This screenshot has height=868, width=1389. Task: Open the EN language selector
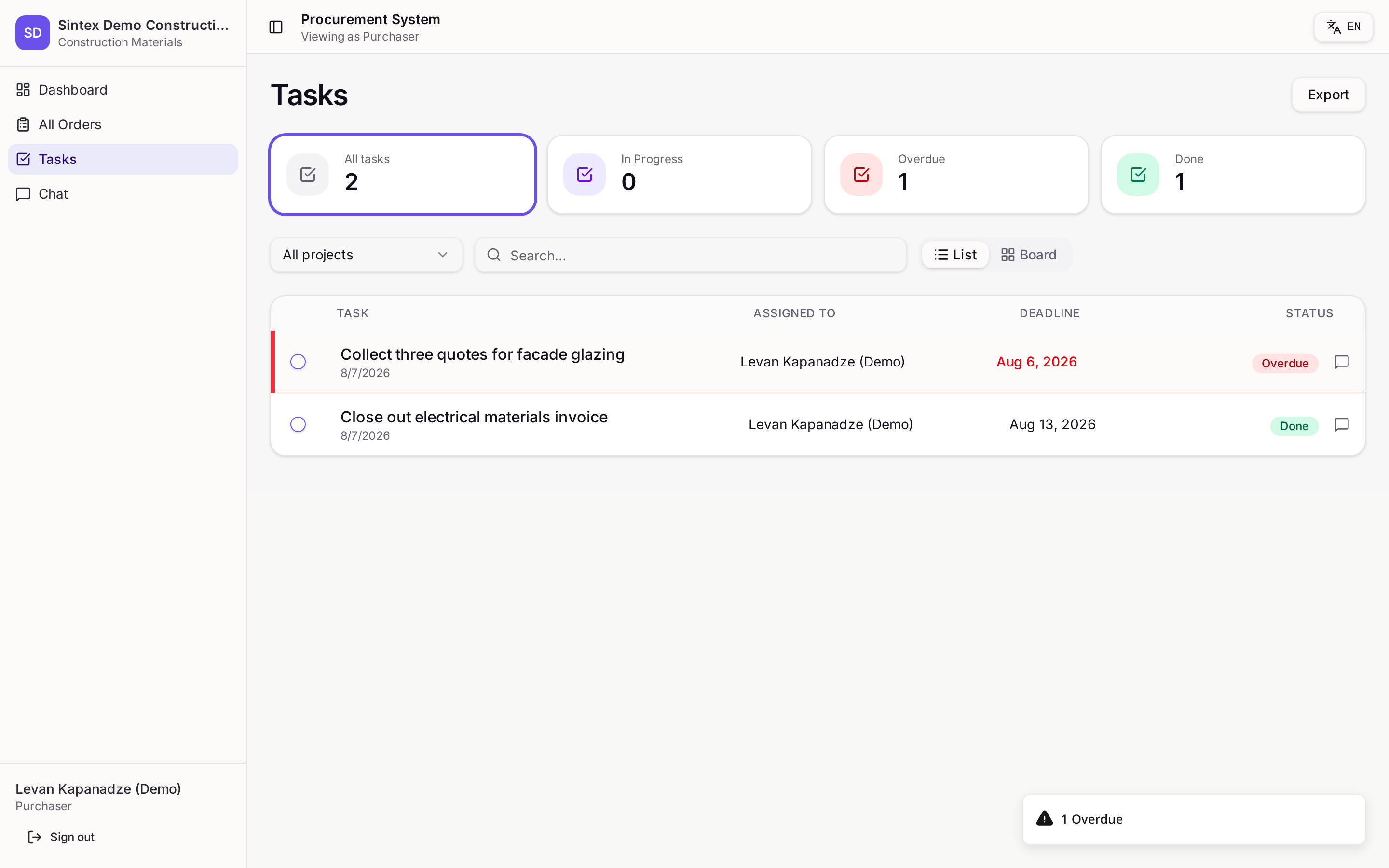point(1343,27)
